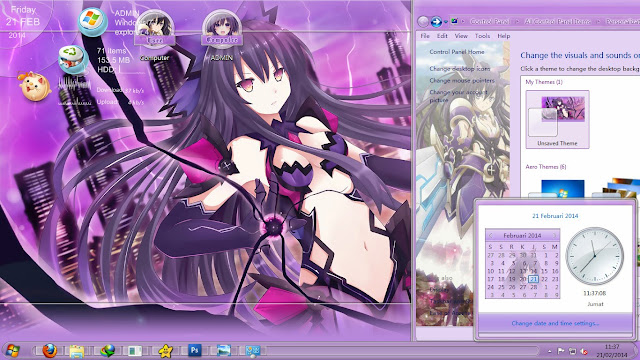Click the Personalization window taskbar icon
640x360 pixels.
[253, 351]
